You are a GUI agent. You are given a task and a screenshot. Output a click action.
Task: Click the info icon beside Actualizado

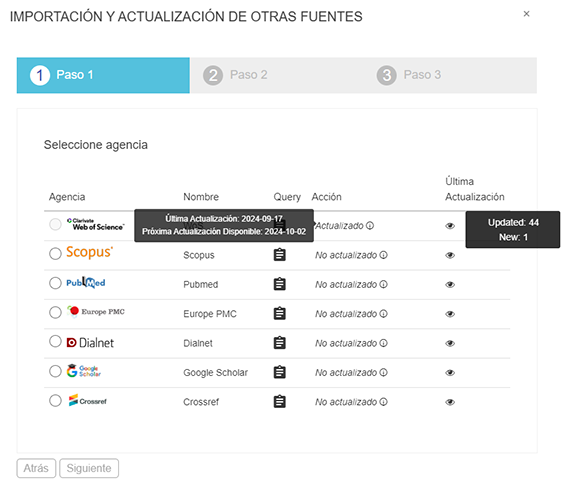pos(370,226)
